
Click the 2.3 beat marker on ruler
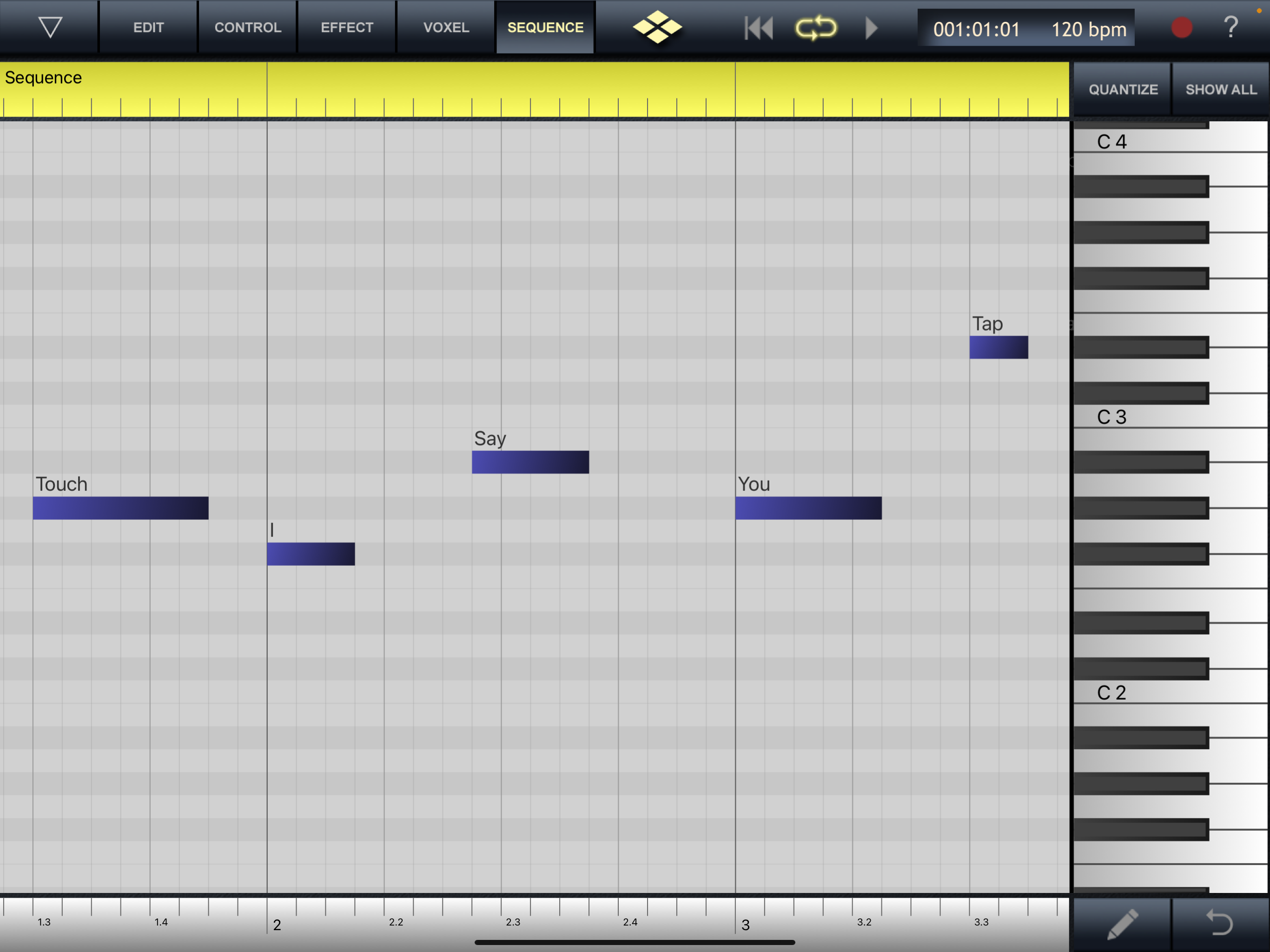[513, 922]
